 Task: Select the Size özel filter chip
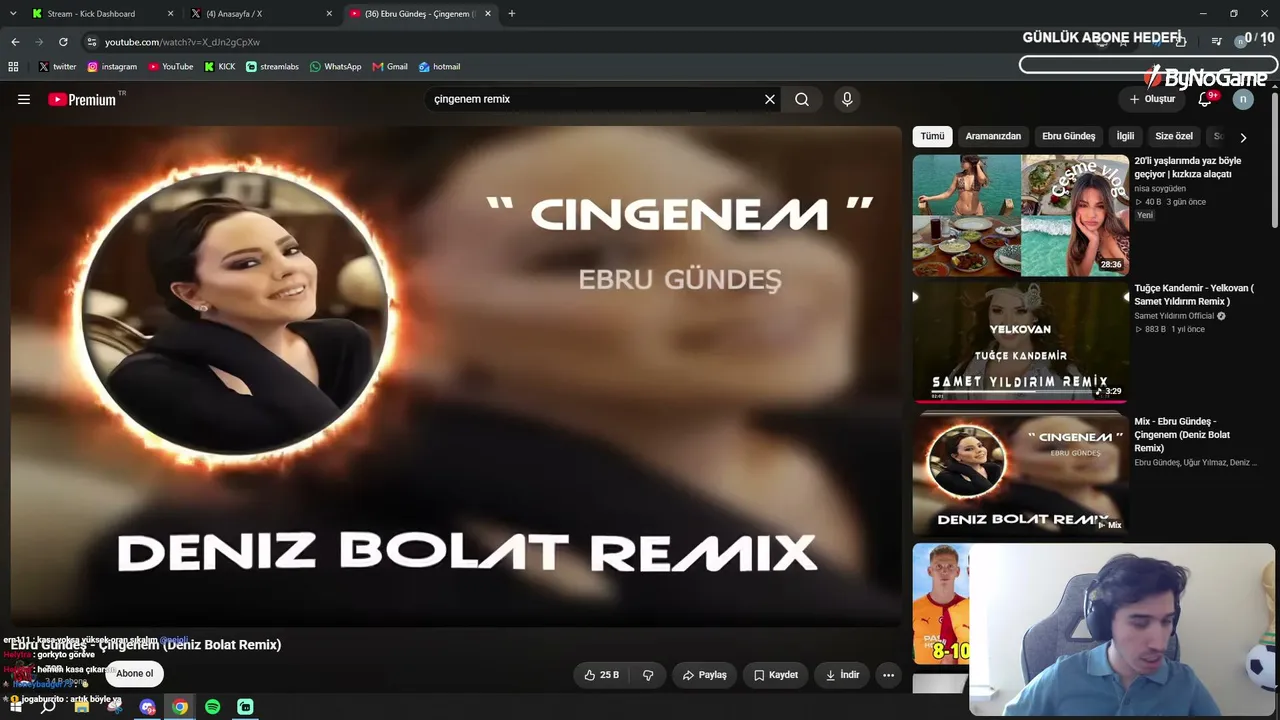click(x=1174, y=136)
